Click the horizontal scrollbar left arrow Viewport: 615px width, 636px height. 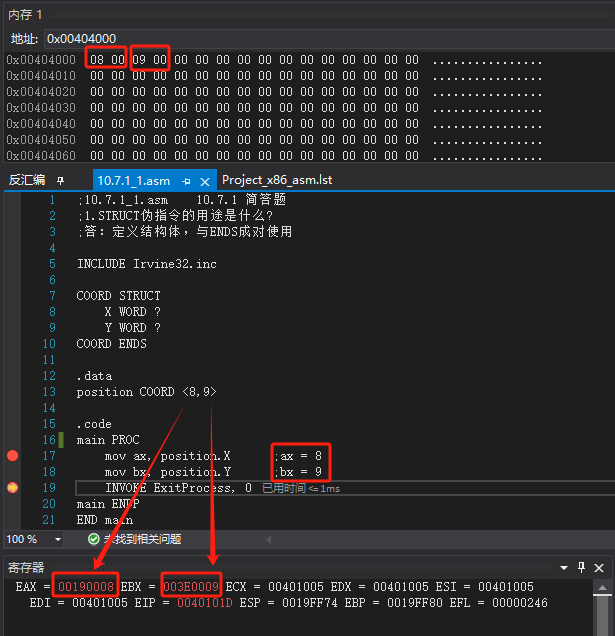tap(269, 539)
